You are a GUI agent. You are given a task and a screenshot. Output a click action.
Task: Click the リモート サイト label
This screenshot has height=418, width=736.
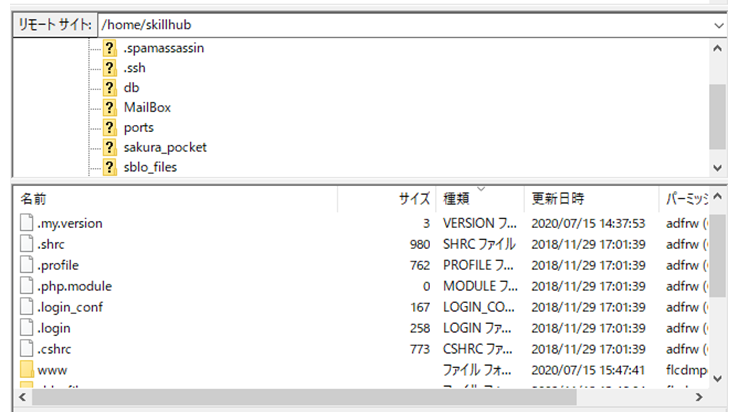coord(55,25)
